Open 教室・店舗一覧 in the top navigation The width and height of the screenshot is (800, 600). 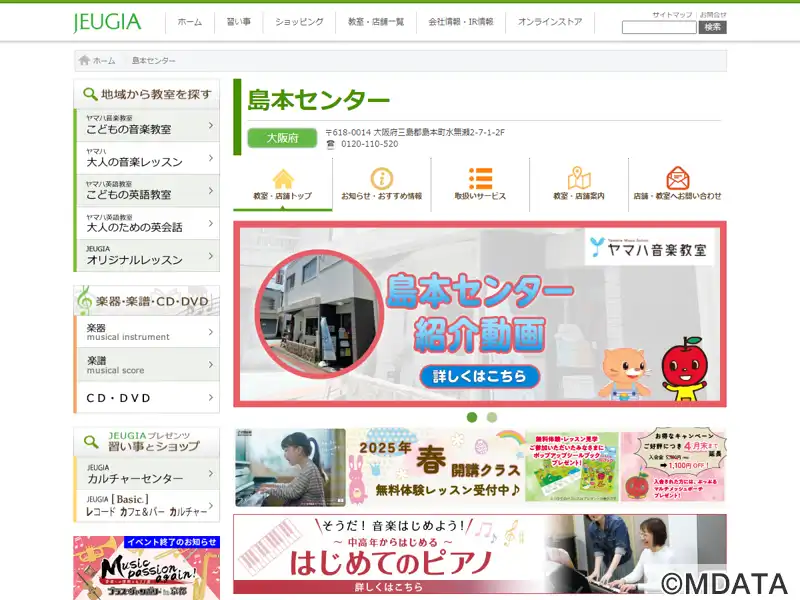pyautogui.click(x=376, y=22)
